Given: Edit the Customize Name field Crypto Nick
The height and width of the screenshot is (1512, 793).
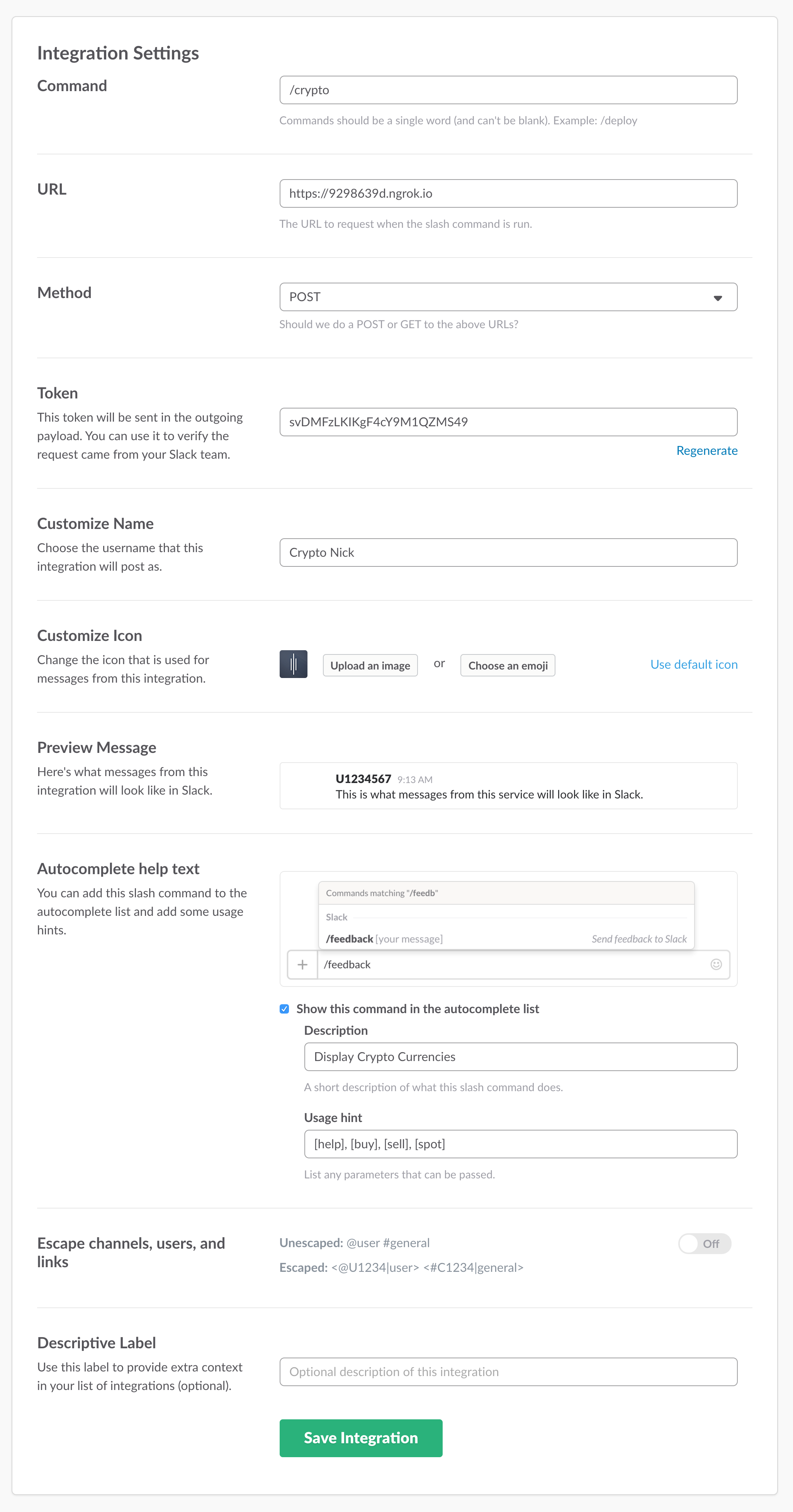Looking at the screenshot, I should point(508,552).
